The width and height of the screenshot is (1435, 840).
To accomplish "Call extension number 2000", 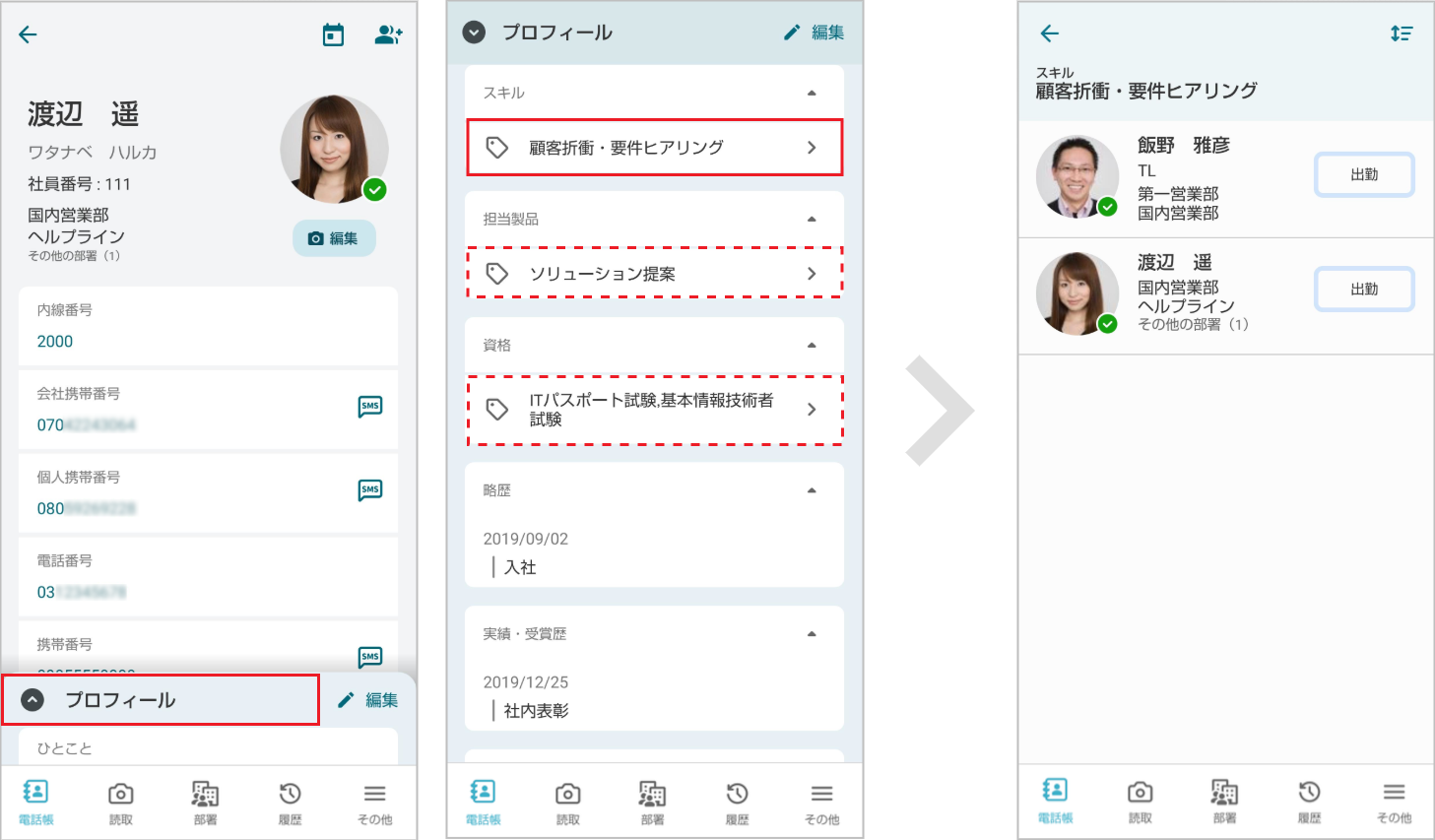I will point(55,342).
